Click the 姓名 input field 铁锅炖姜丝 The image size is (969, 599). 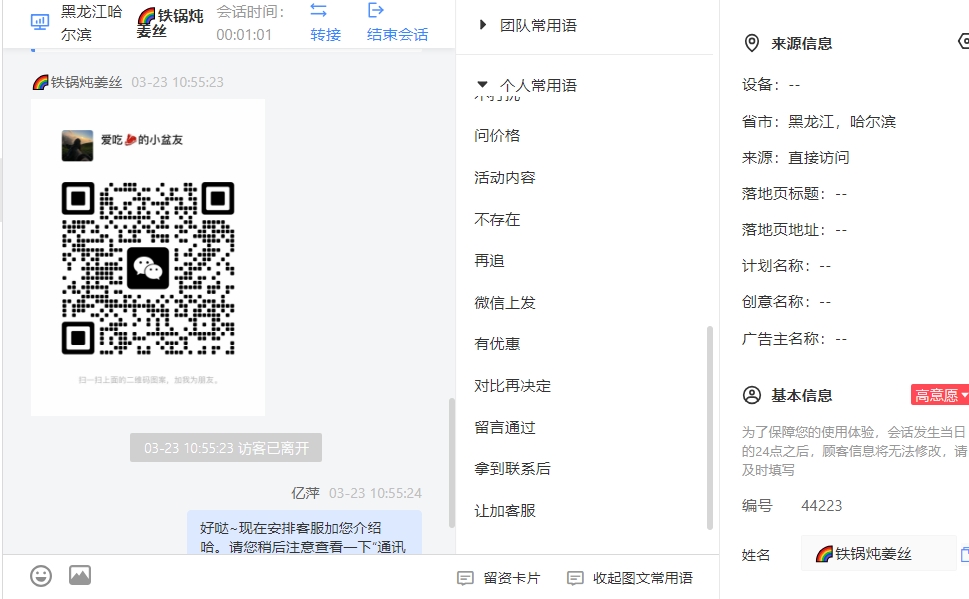point(878,553)
